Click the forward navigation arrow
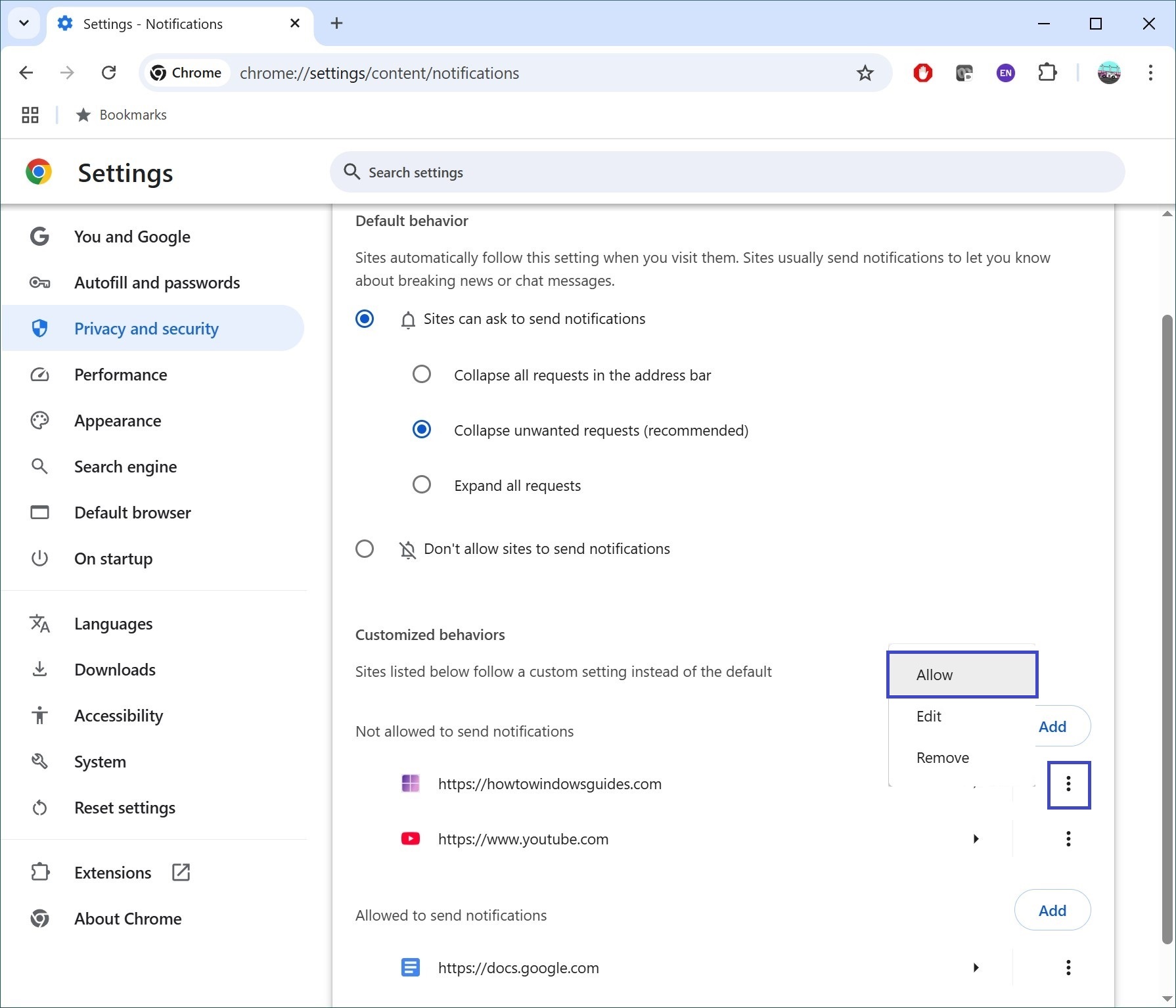The height and width of the screenshot is (1008, 1176). coord(67,73)
